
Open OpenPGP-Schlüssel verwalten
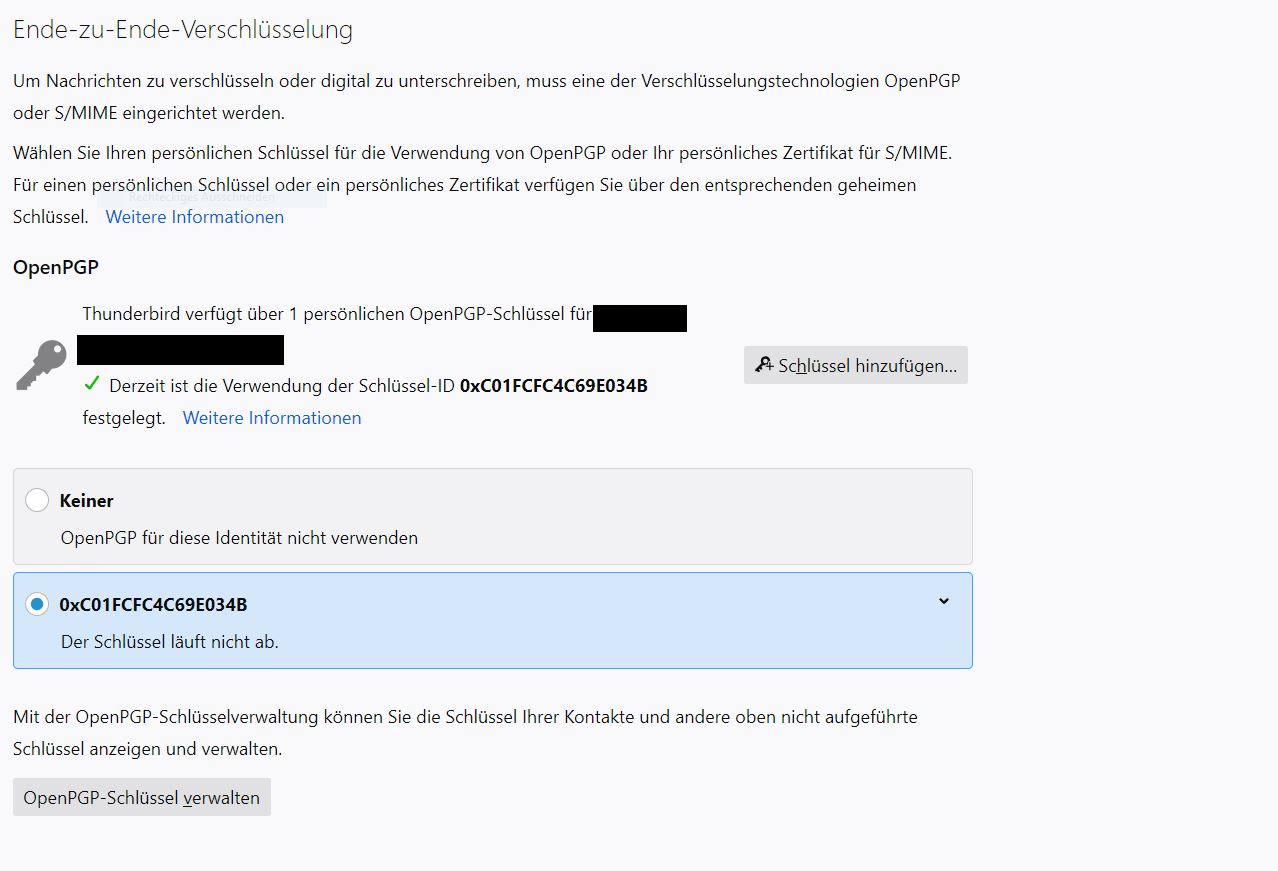tap(142, 797)
